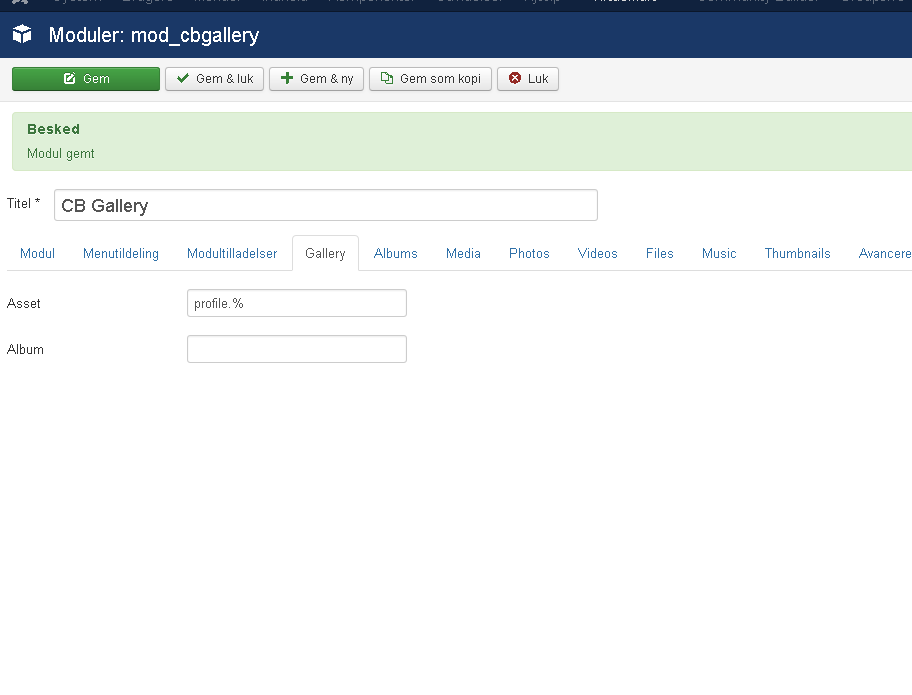Click the module cube icon in header

click(22, 34)
